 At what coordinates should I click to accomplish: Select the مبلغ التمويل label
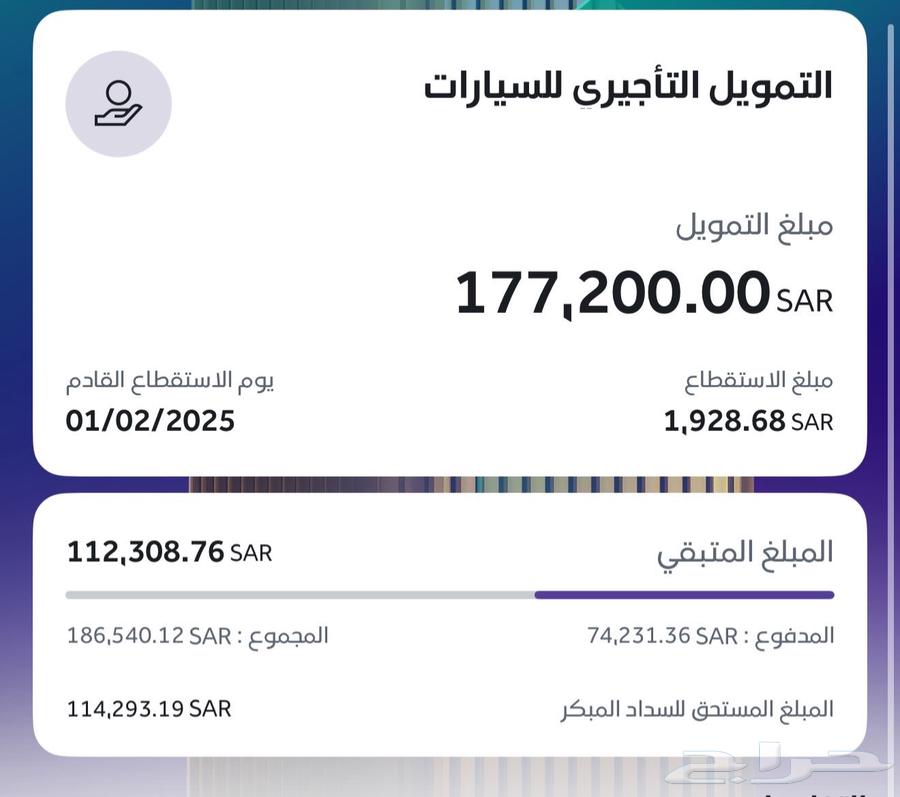click(754, 226)
